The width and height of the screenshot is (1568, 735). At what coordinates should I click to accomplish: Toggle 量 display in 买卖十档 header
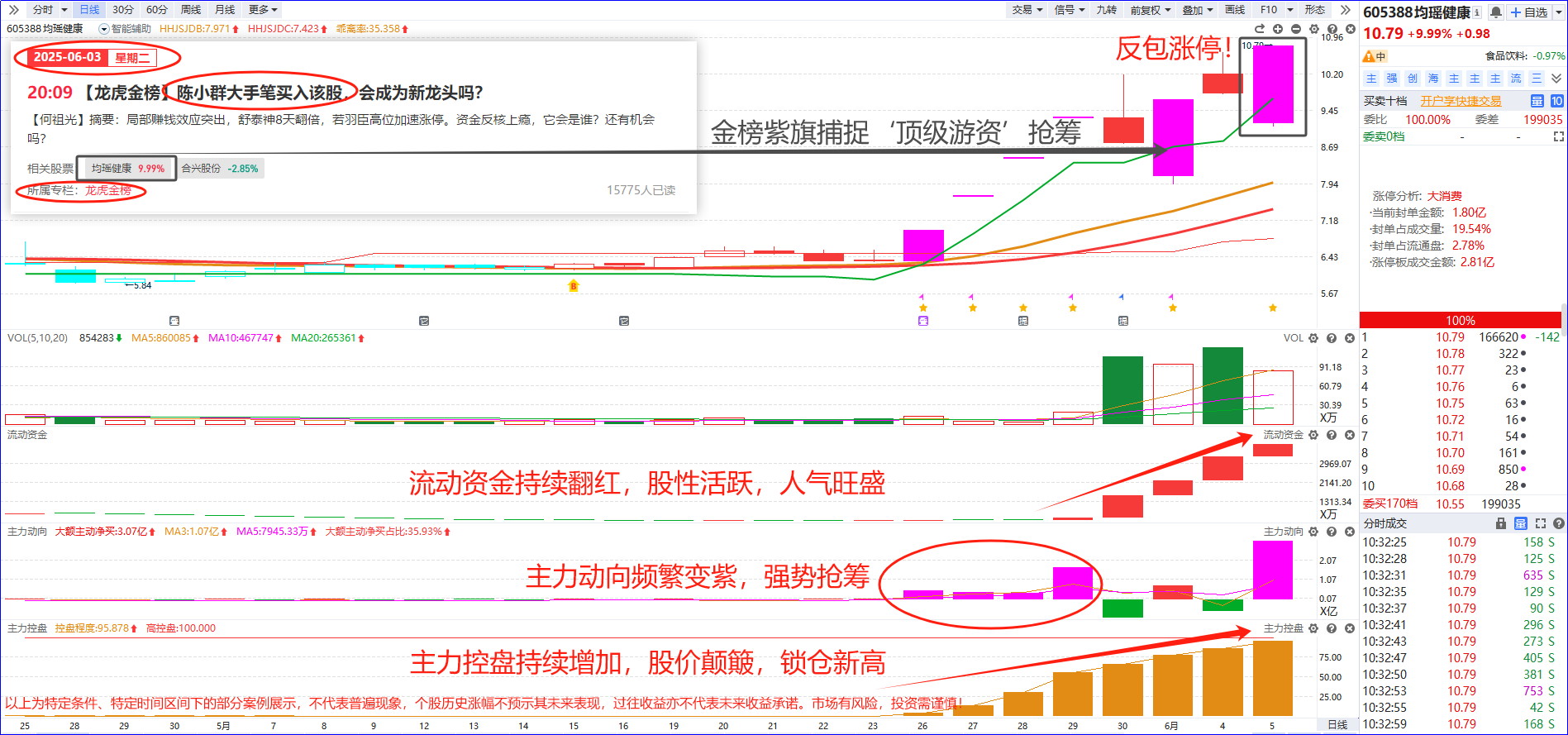(x=1537, y=101)
